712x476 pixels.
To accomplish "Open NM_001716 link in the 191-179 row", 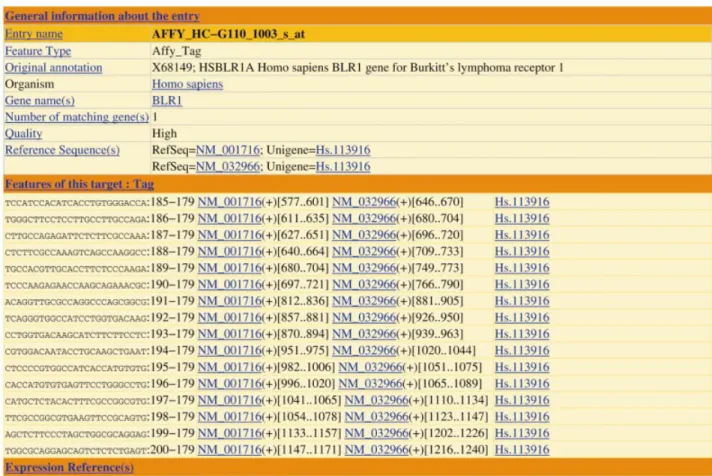I will click(230, 301).
